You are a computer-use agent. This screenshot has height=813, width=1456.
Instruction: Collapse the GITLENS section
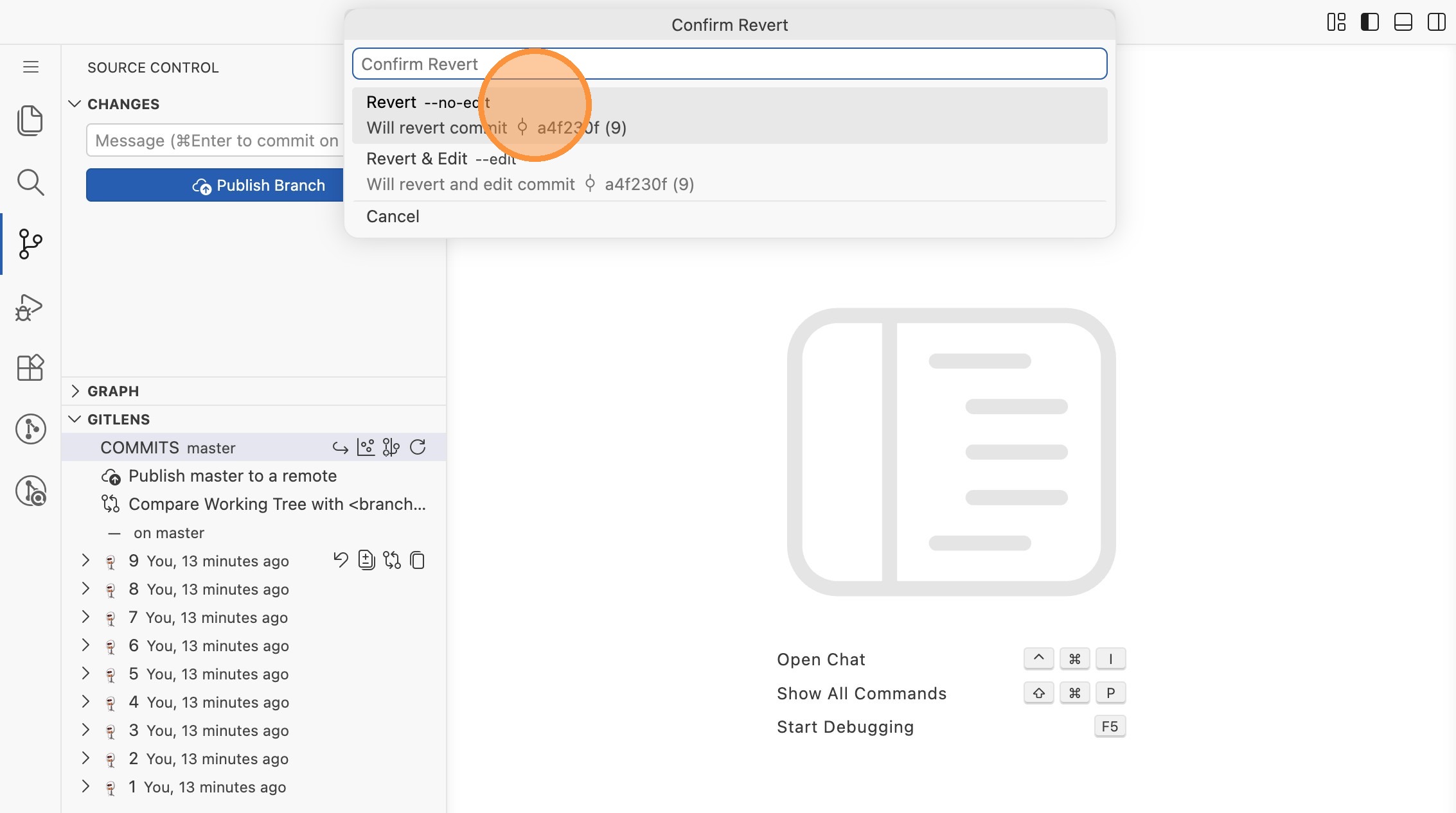(118, 419)
